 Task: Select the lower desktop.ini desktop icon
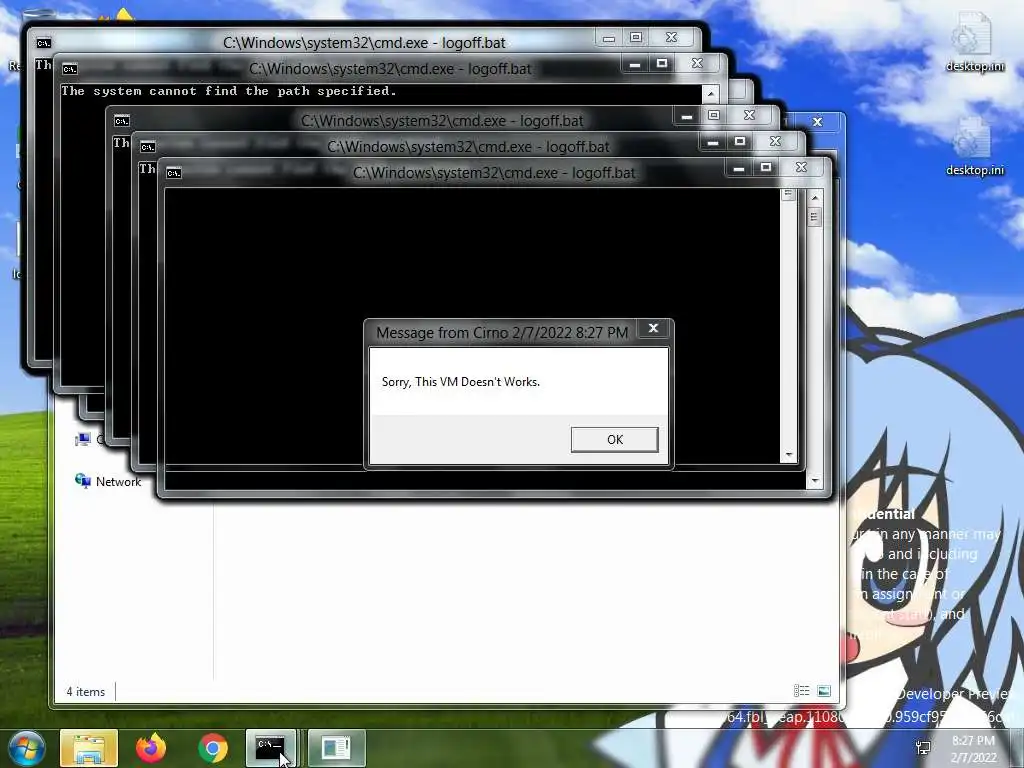(974, 147)
